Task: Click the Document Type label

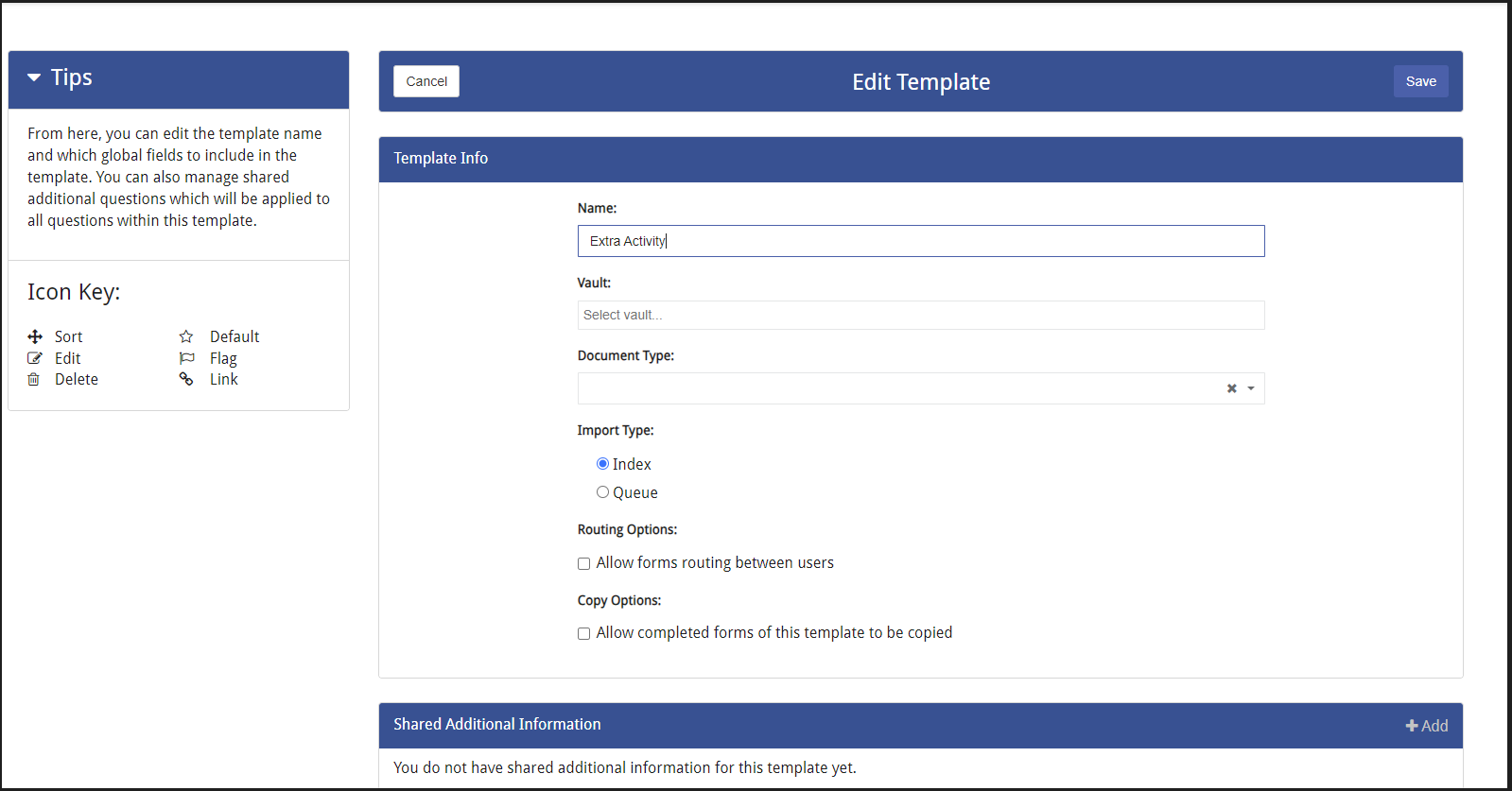Action: 626,355
